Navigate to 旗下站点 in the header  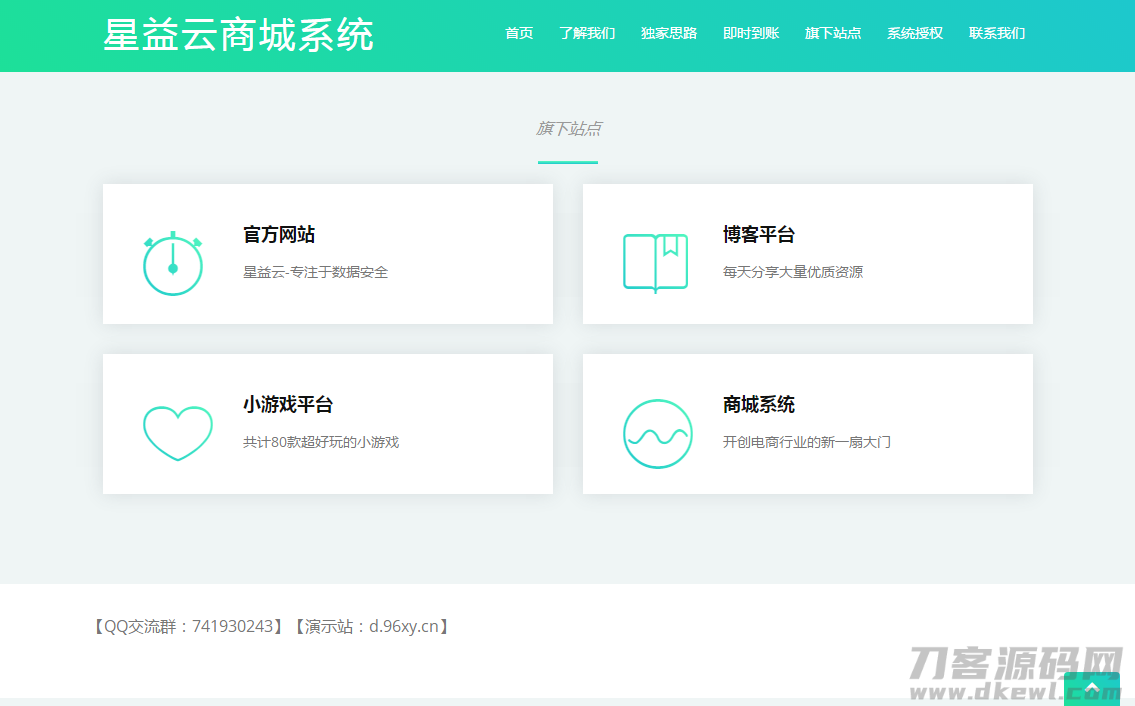pos(833,33)
